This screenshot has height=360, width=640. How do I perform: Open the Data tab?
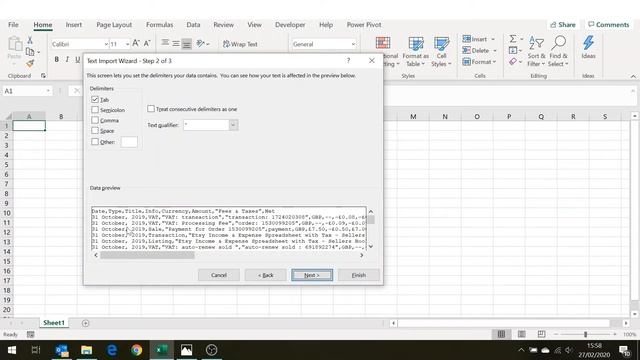tap(193, 24)
